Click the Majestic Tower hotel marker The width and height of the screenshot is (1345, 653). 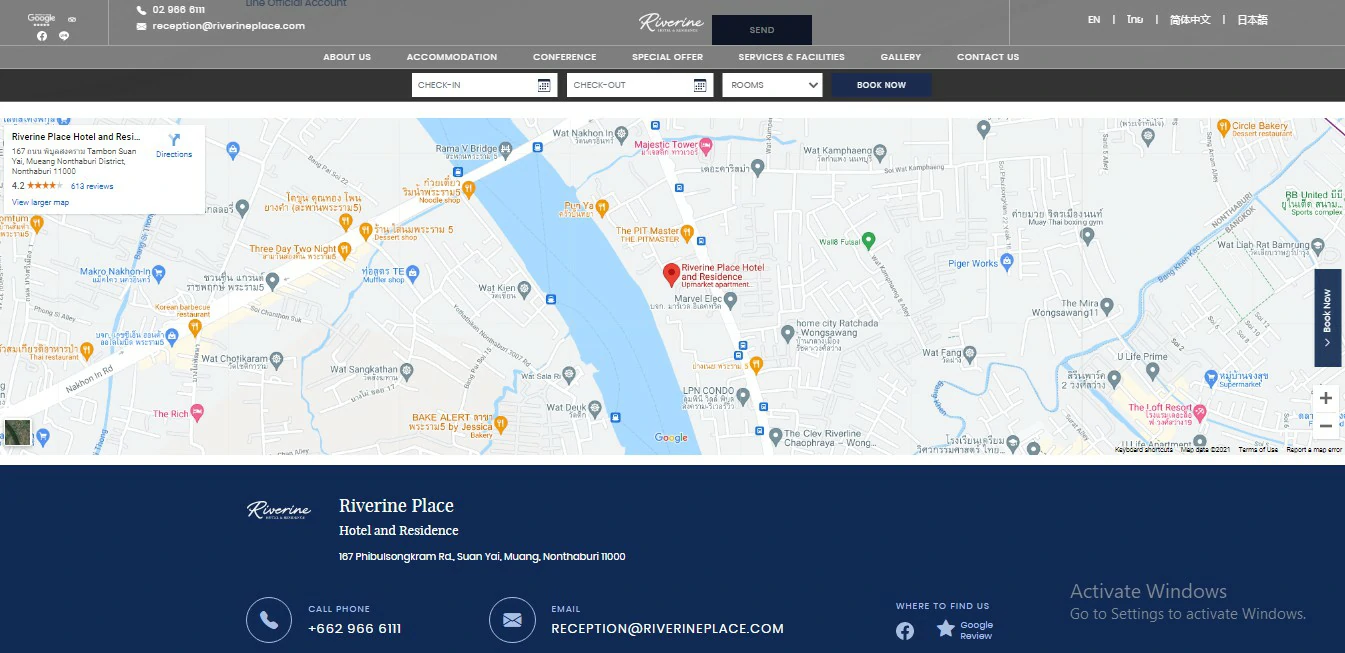click(706, 146)
